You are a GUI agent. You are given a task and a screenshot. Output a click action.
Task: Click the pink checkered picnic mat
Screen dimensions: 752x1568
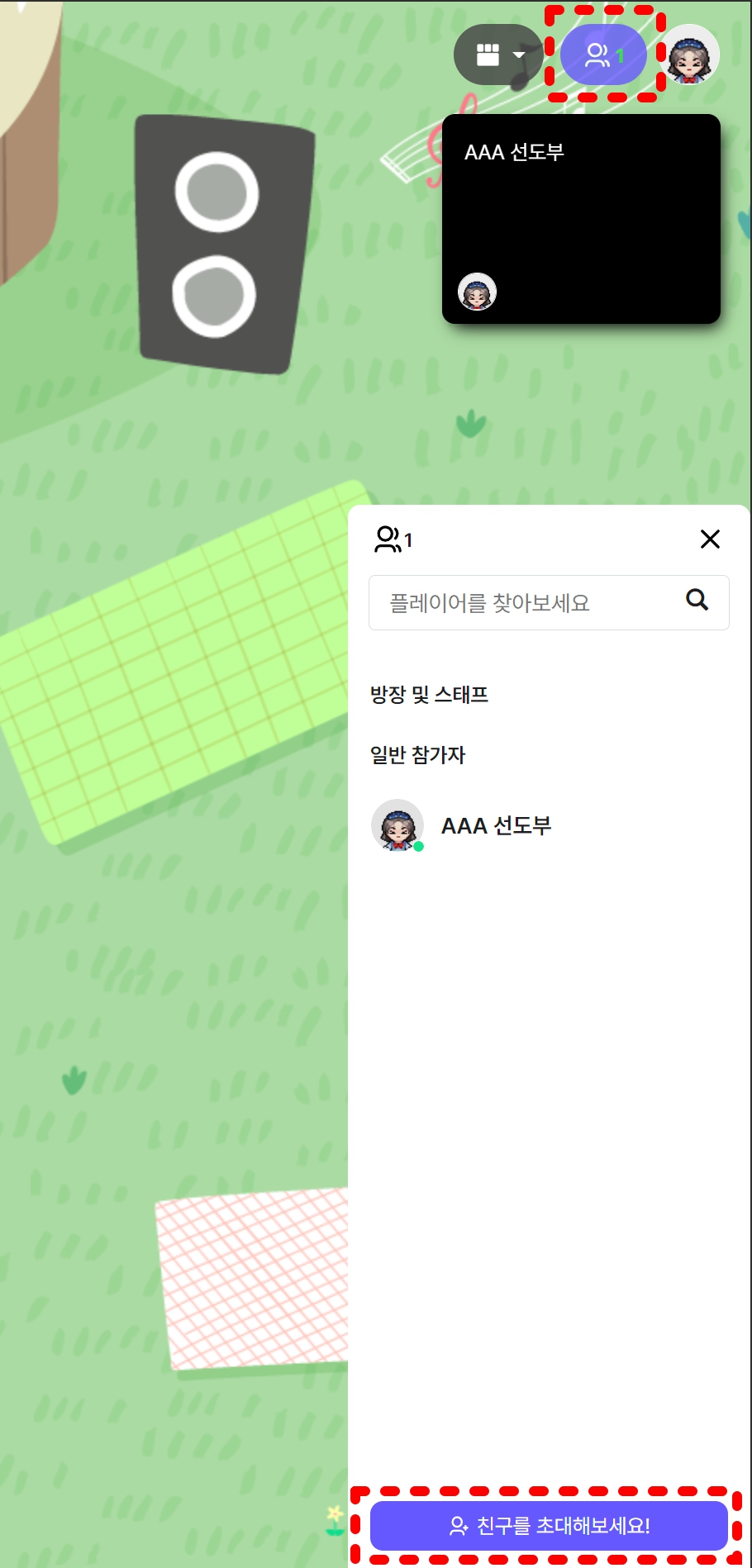point(252,1276)
